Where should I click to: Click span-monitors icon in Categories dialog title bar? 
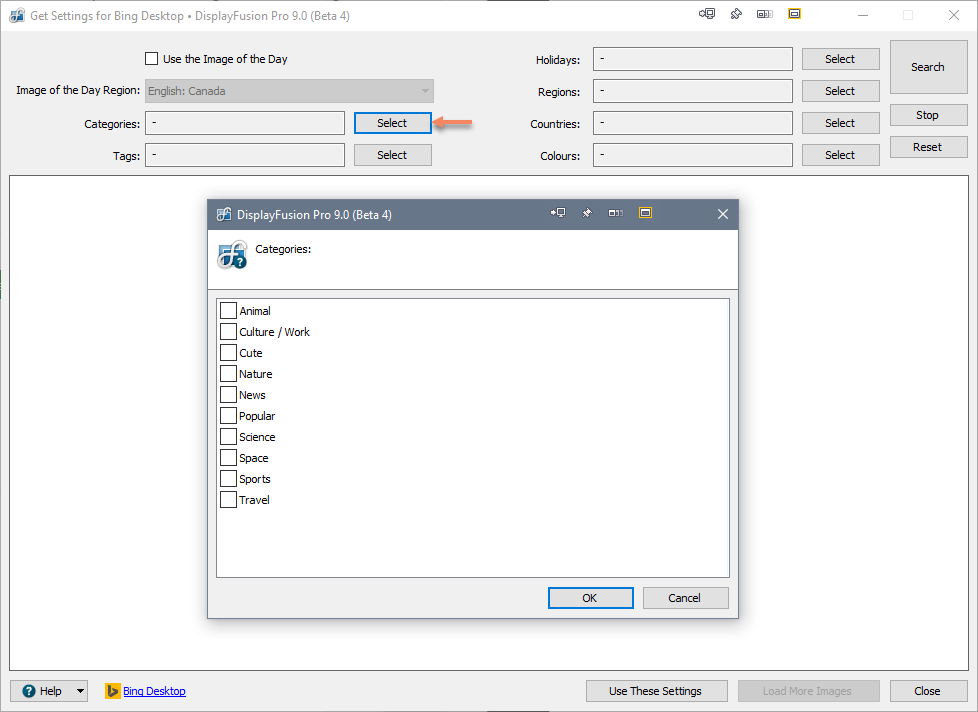click(616, 213)
